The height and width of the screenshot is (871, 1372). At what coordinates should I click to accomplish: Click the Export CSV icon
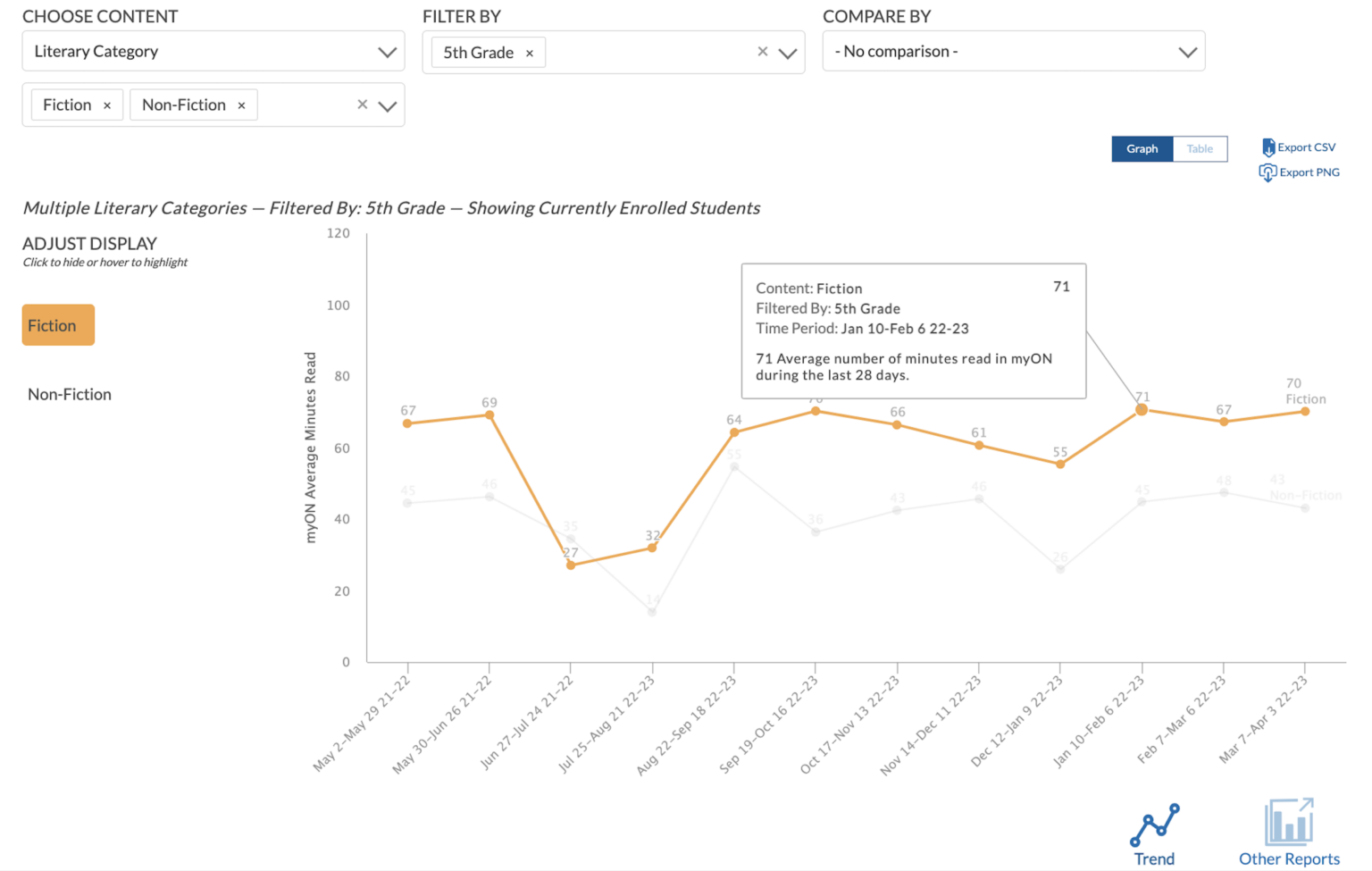pos(1269,147)
